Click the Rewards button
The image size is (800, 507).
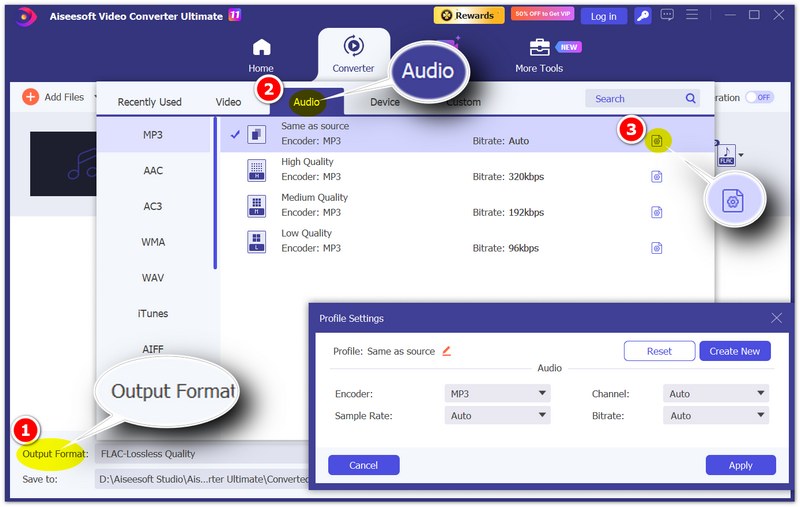point(469,15)
